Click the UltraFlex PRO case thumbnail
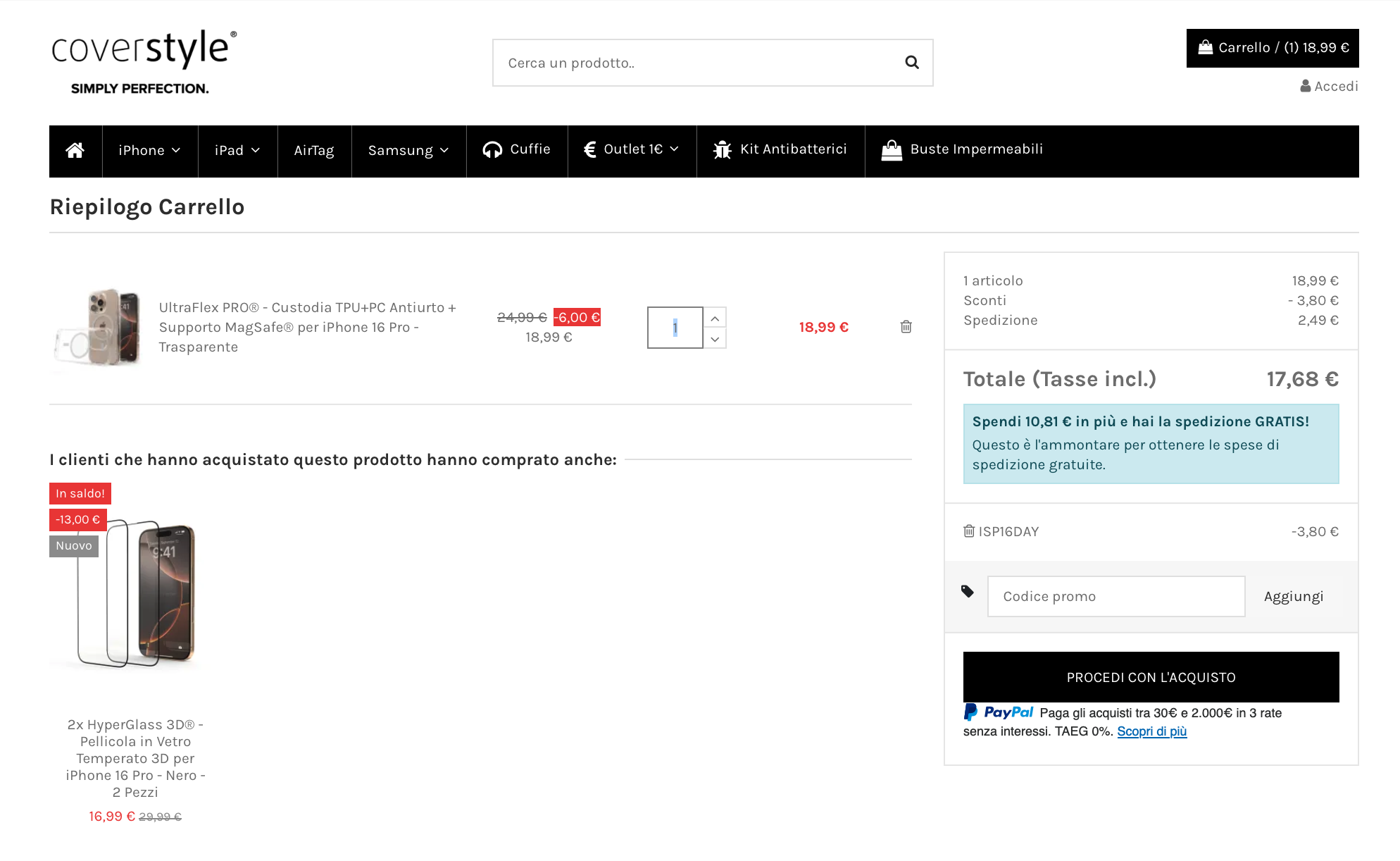 click(x=99, y=327)
